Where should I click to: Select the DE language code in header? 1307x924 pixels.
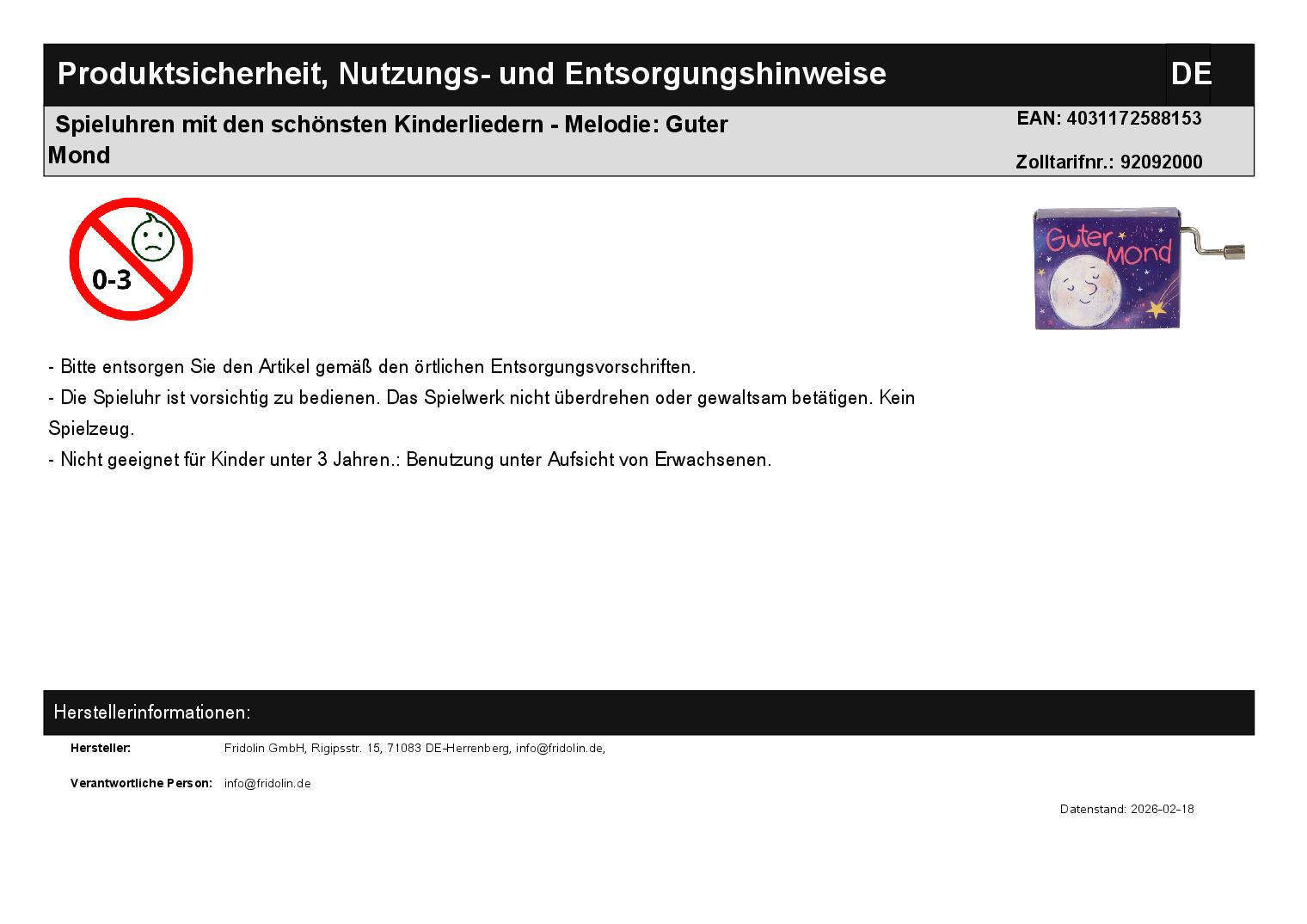(x=1190, y=75)
